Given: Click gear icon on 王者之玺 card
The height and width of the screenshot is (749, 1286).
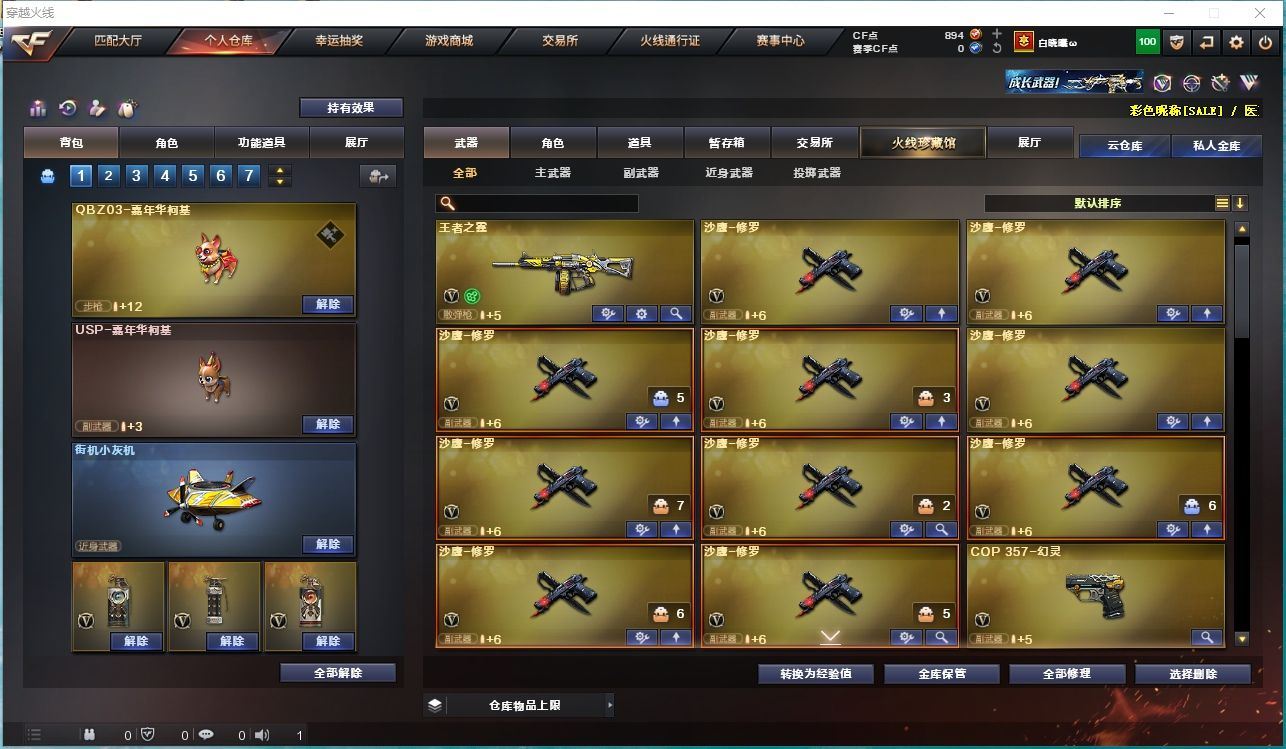Looking at the screenshot, I should coord(642,313).
